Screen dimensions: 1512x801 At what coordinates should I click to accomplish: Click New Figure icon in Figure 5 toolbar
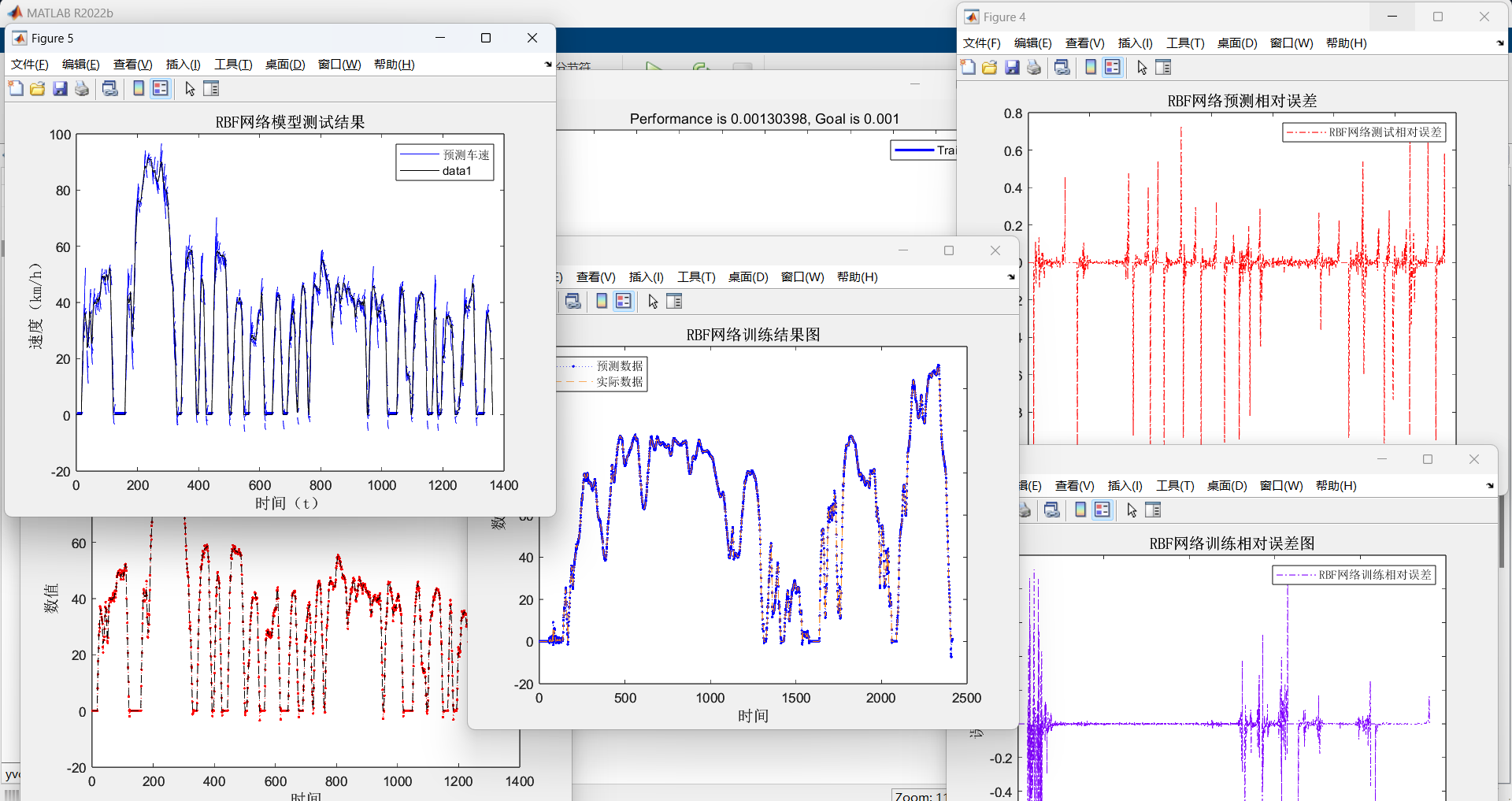point(16,89)
